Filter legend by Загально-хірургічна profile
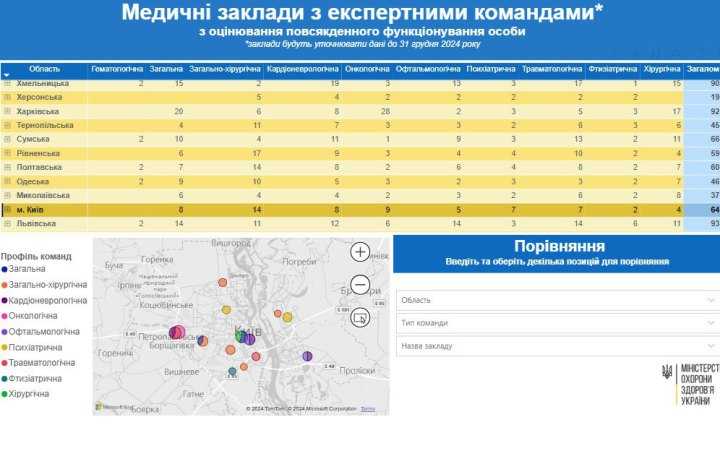 point(44,285)
